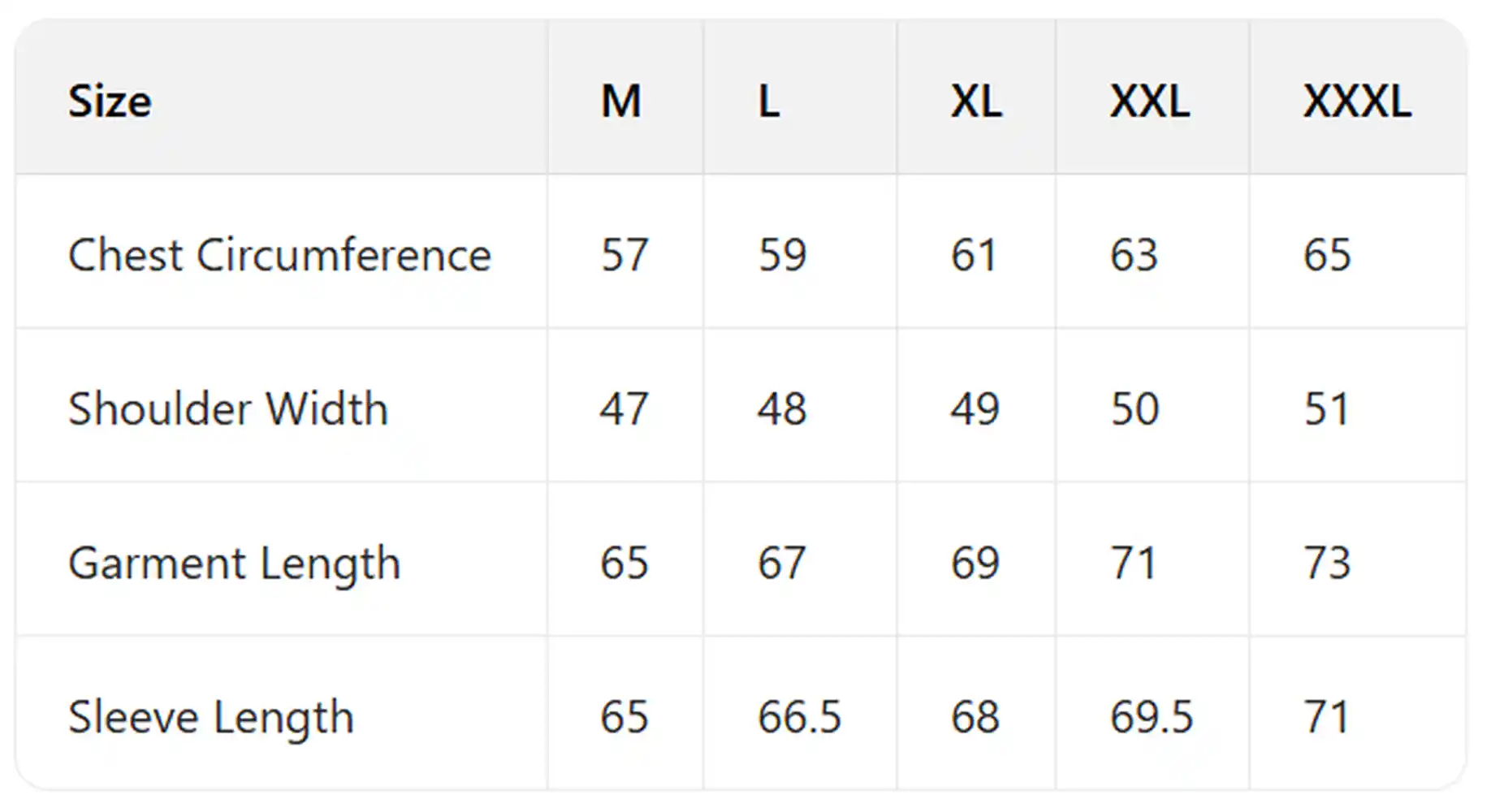Click the Chest Circumference row label
The width and height of the screenshot is (1491, 812).
pyautogui.click(x=279, y=255)
